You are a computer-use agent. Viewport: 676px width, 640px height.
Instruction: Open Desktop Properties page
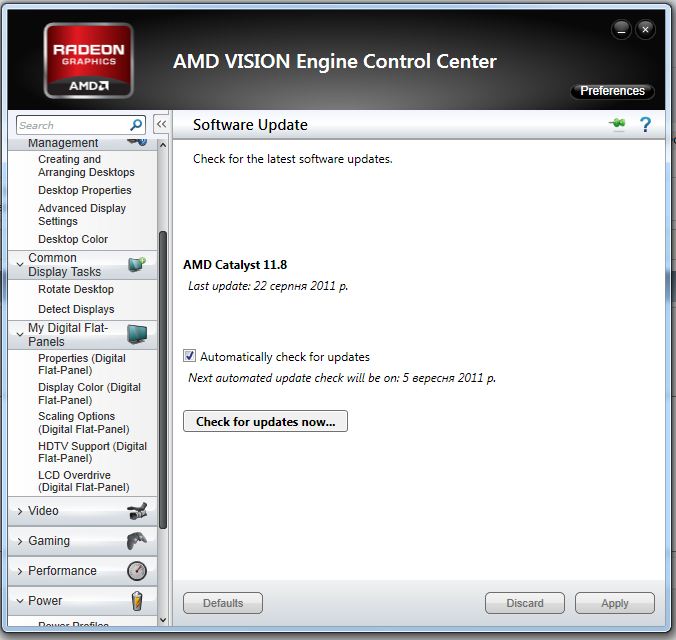point(84,190)
